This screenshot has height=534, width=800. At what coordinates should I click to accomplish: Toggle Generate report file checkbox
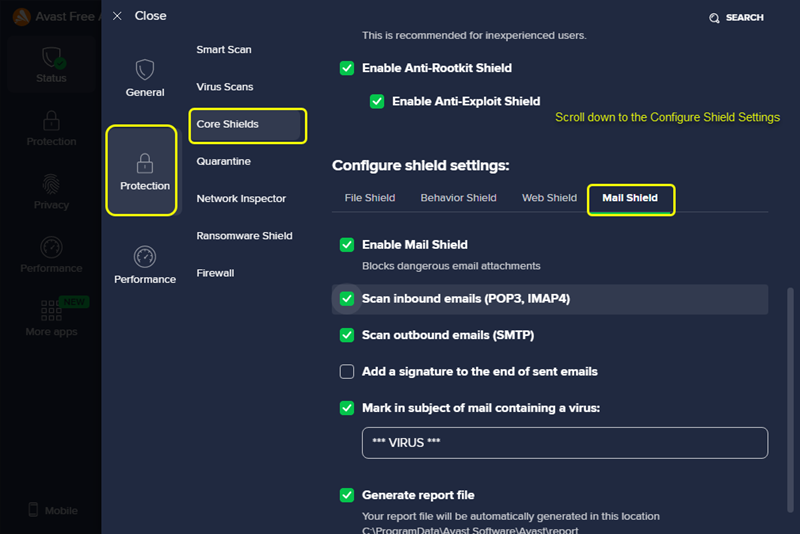pyautogui.click(x=347, y=495)
